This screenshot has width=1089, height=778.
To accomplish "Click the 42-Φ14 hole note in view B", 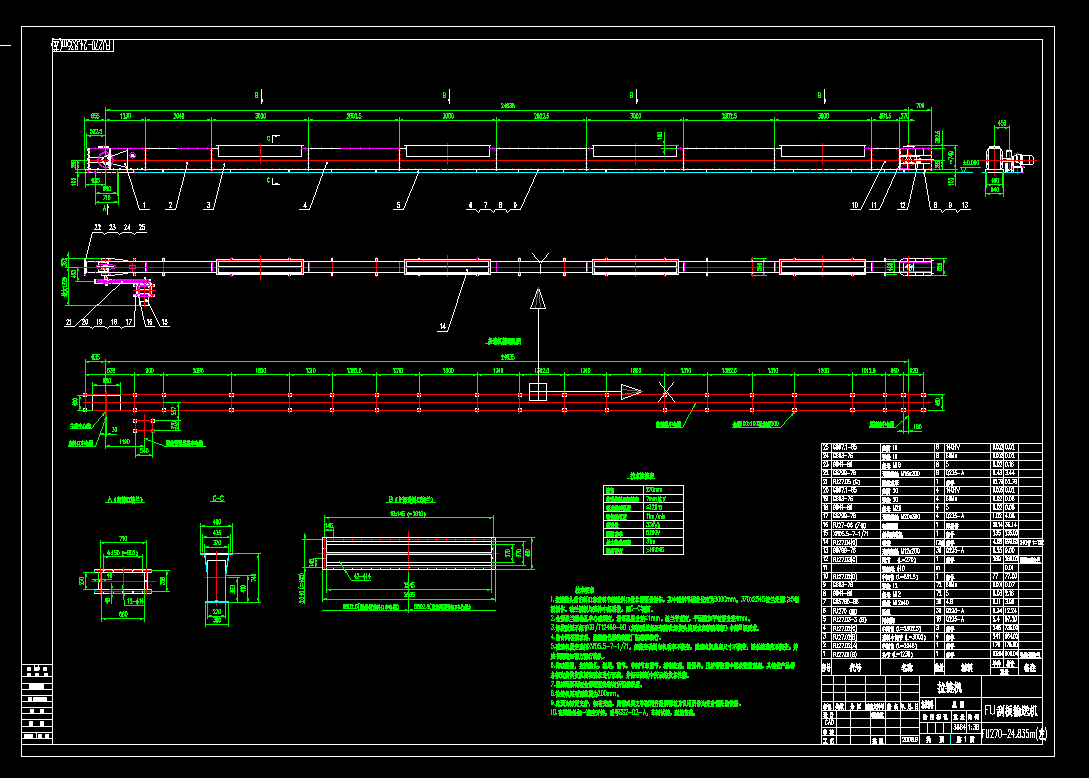I will pyautogui.click(x=362, y=576).
